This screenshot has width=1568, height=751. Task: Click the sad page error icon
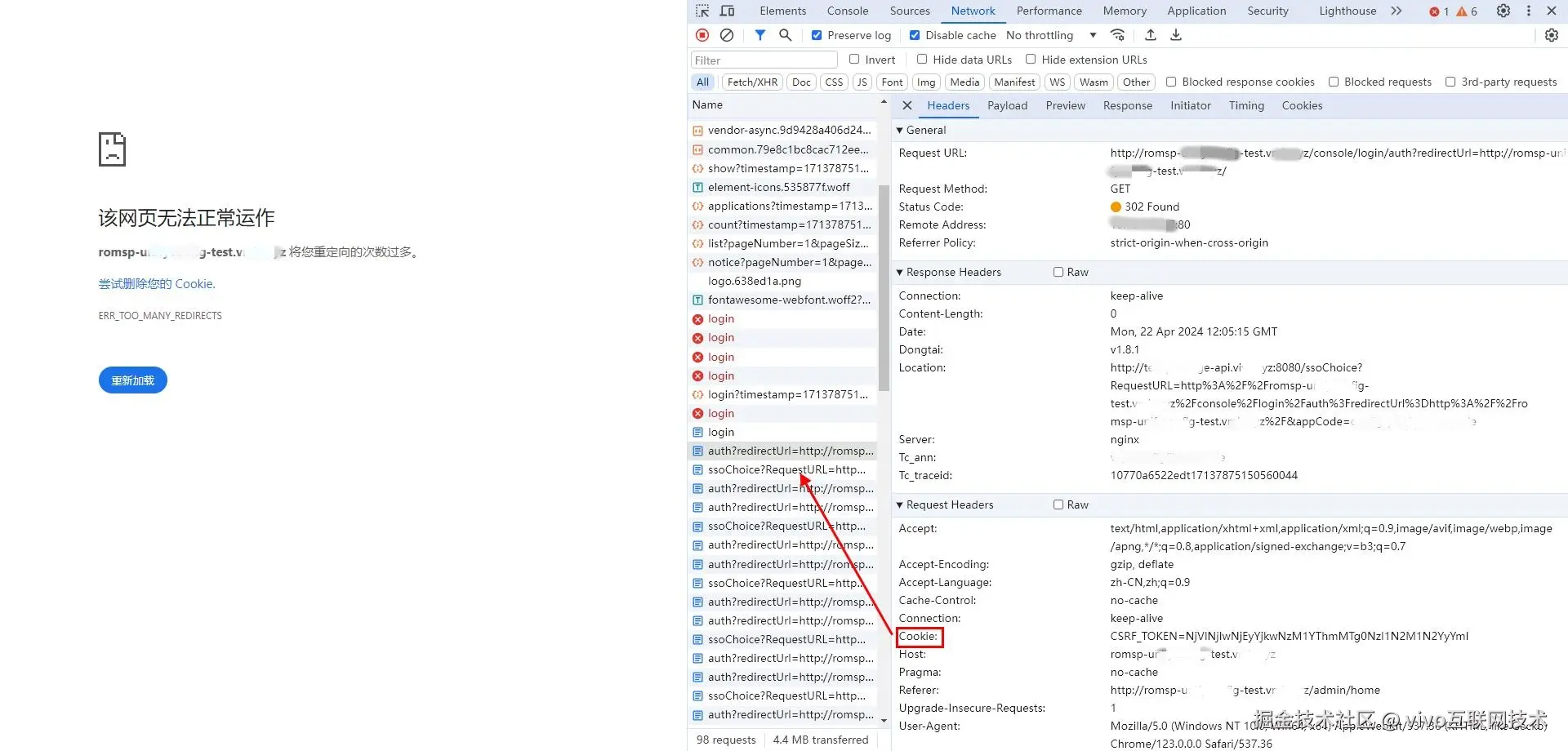[112, 149]
